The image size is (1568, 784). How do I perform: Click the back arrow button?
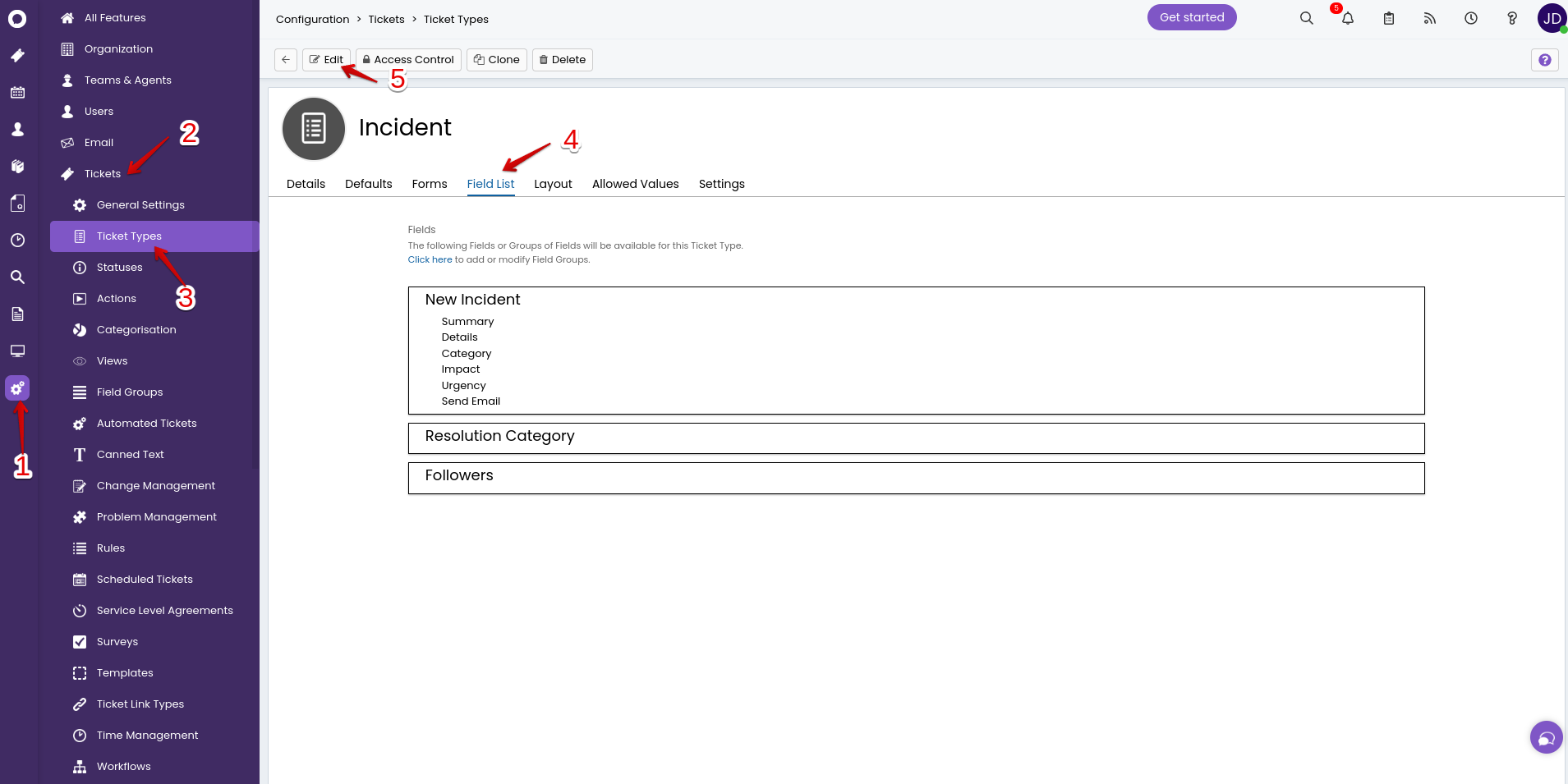286,60
